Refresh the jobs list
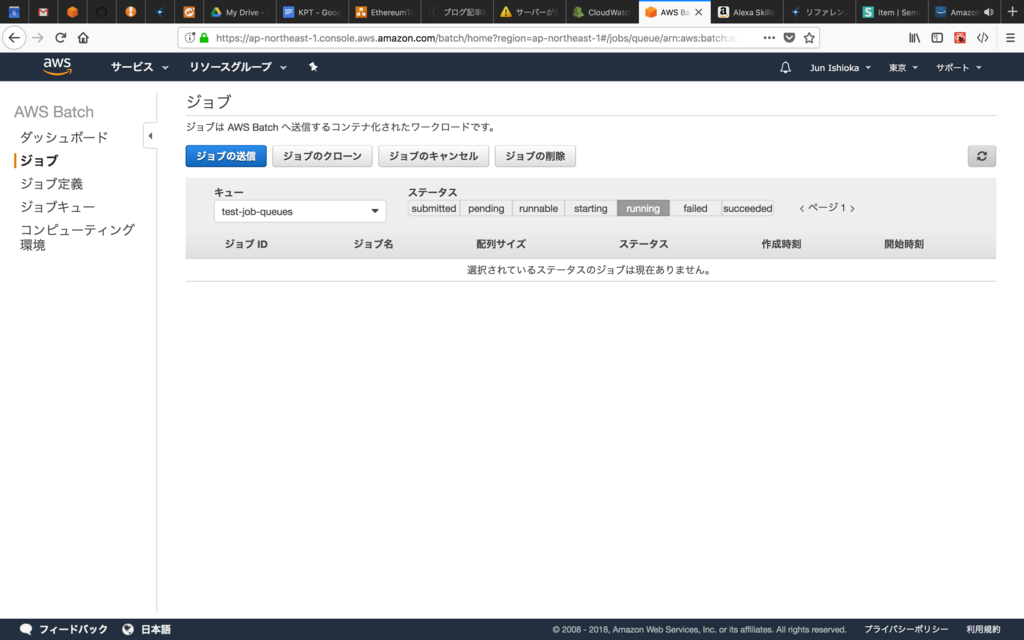This screenshot has height=640, width=1024. tap(982, 156)
